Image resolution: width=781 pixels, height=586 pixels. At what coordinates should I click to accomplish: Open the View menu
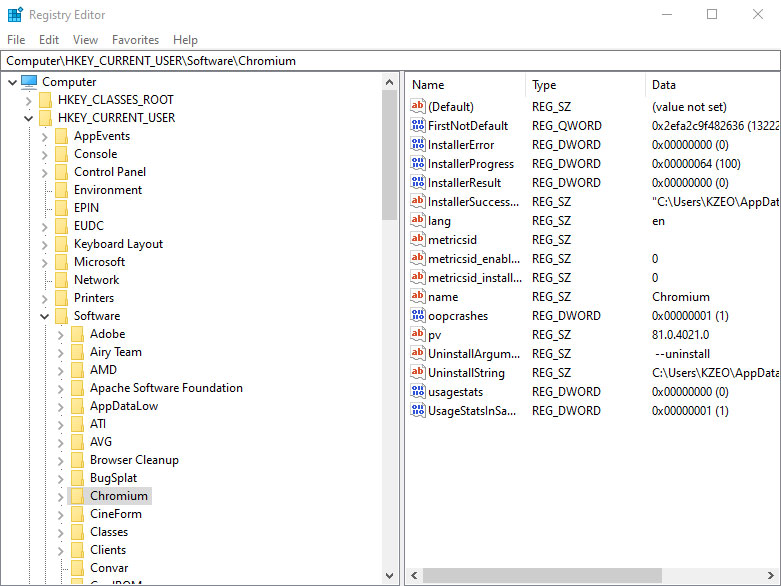85,40
